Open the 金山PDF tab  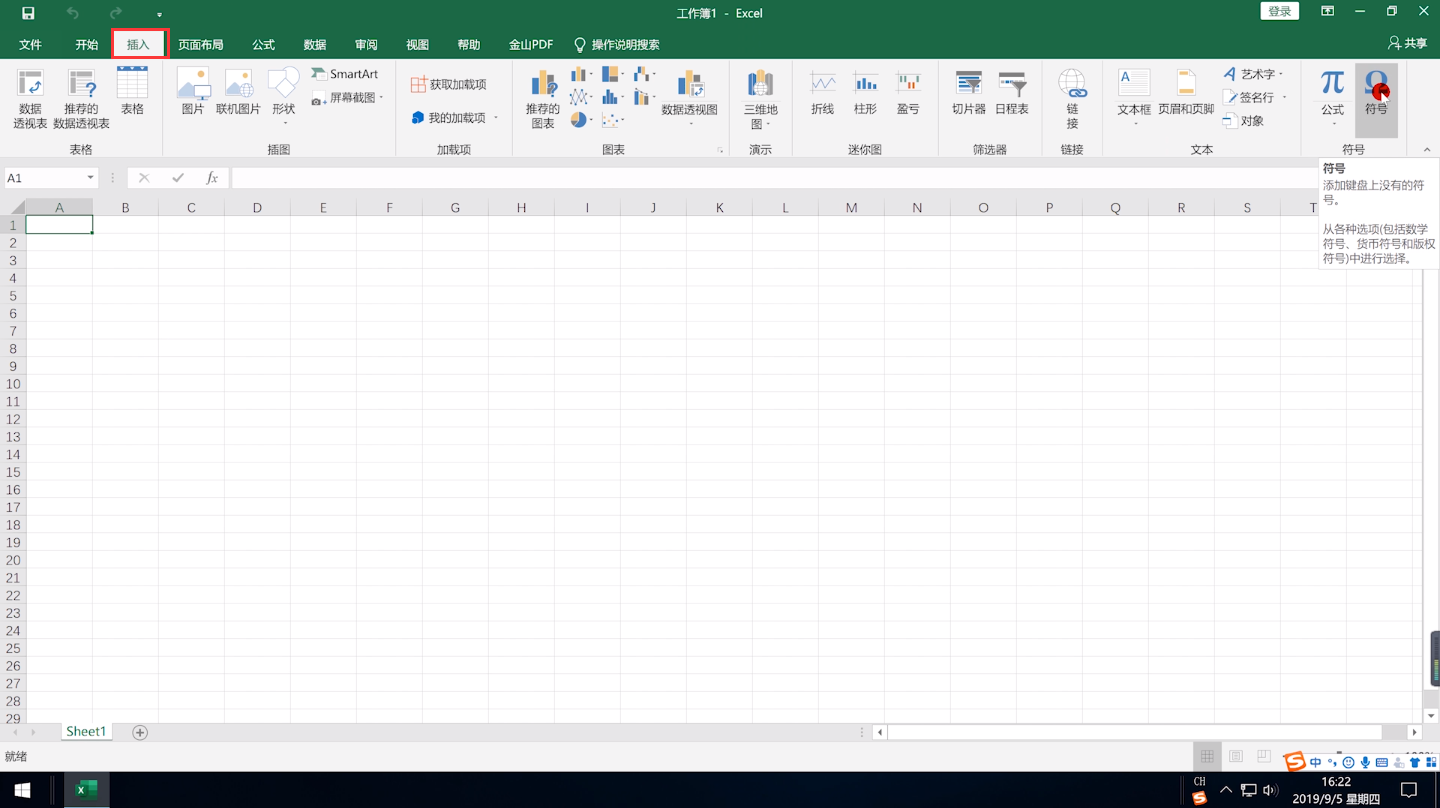(x=531, y=45)
